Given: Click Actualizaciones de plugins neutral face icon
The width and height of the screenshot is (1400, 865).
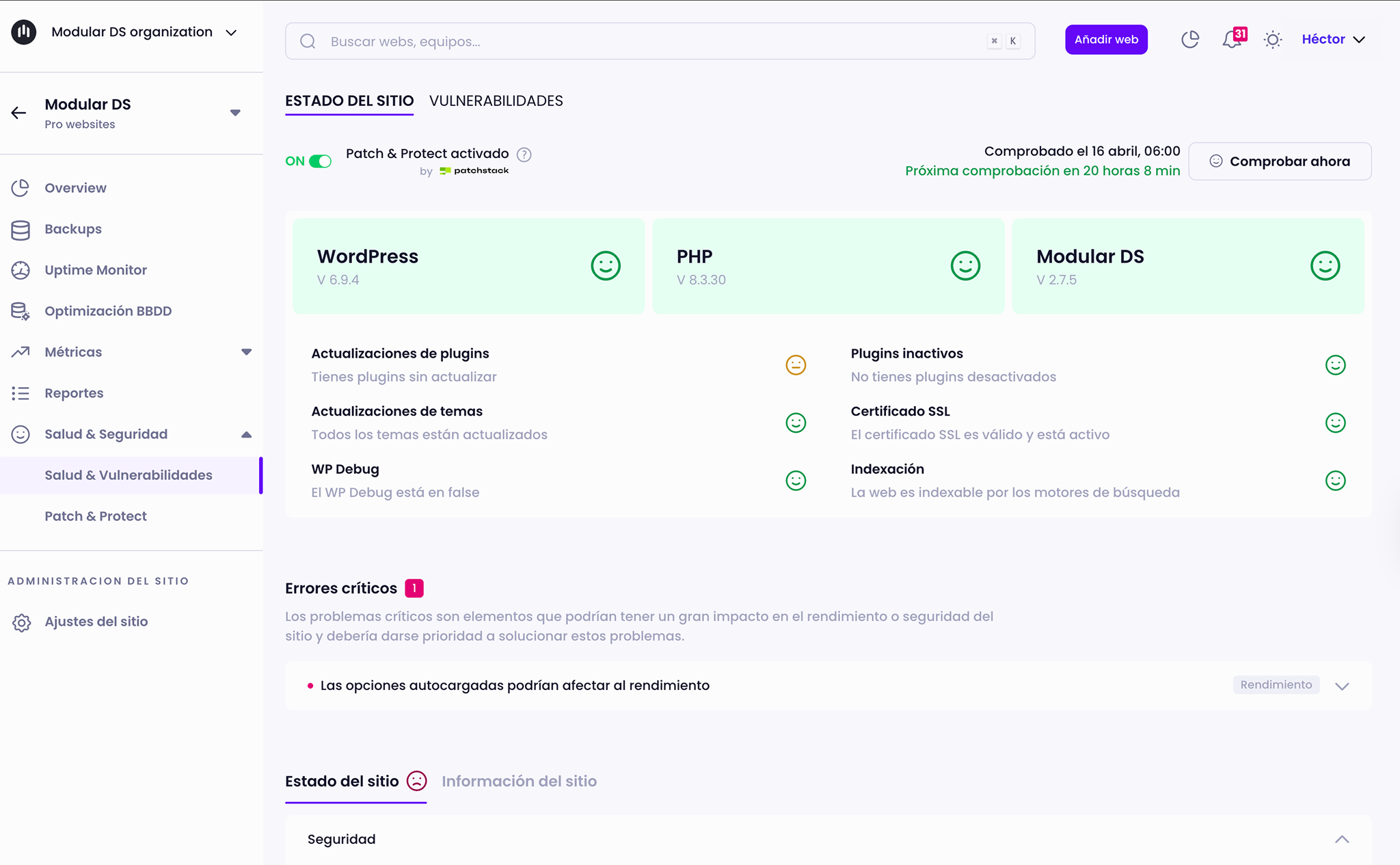Looking at the screenshot, I should 796,365.
